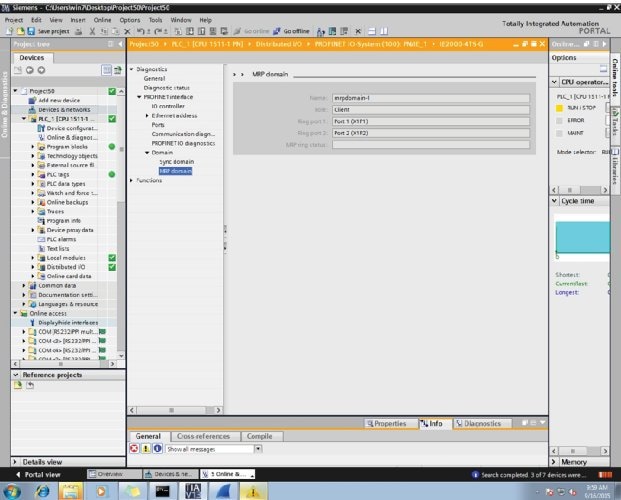Open the Tools menu
The width and height of the screenshot is (621, 500).
(x=155, y=20)
